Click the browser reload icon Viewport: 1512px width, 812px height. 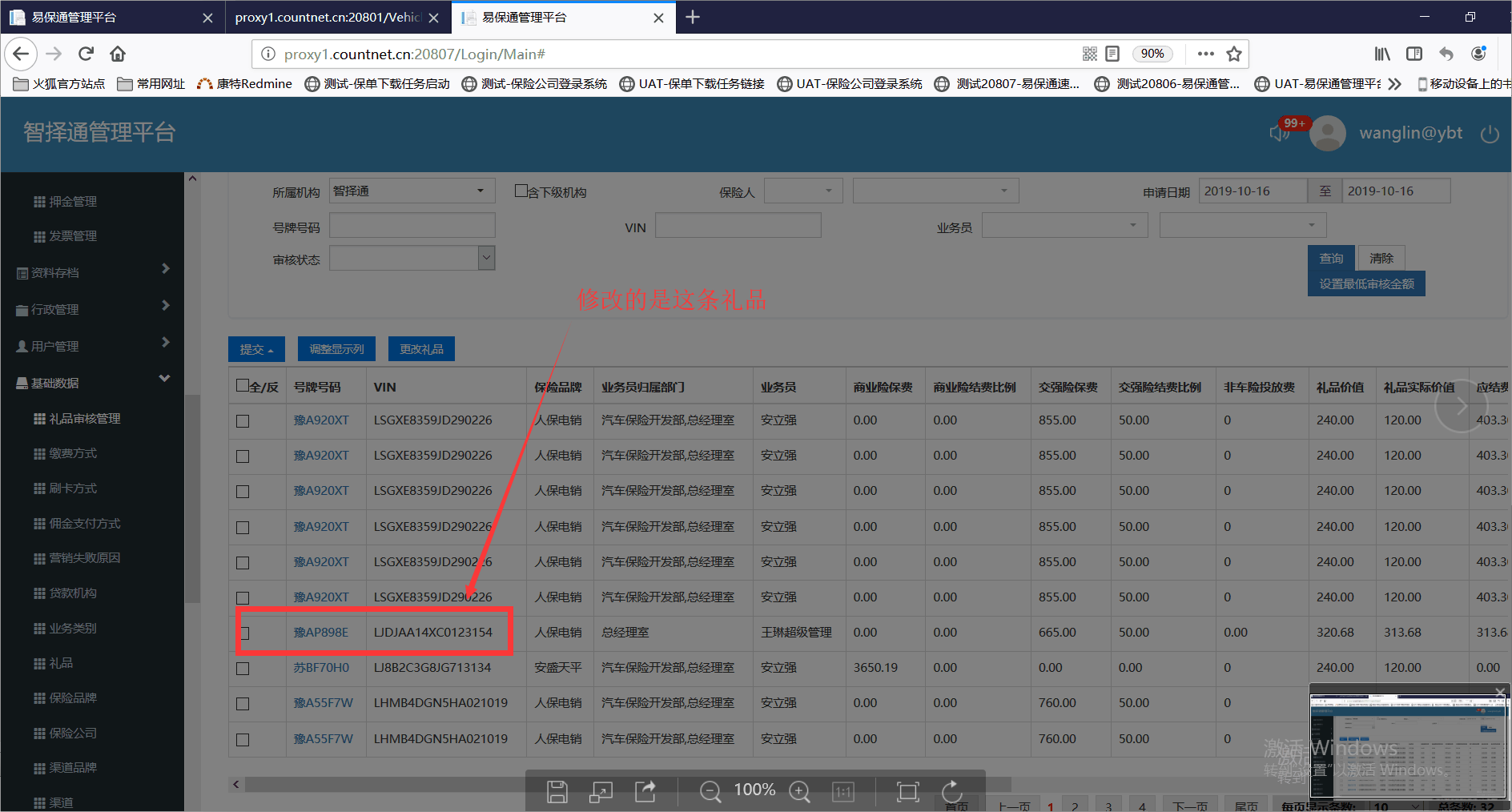(86, 54)
